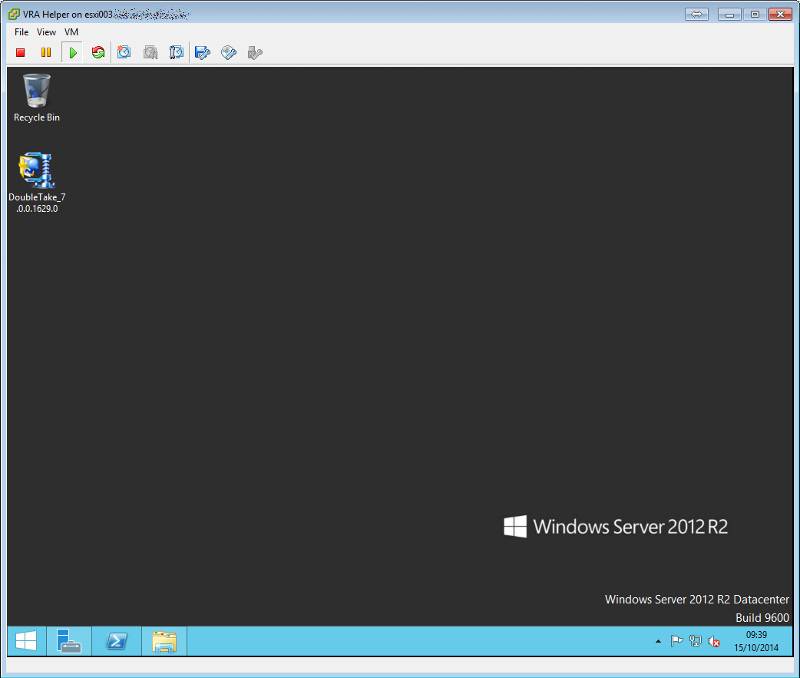Select the Recycle Bin desktop icon

coord(37,98)
